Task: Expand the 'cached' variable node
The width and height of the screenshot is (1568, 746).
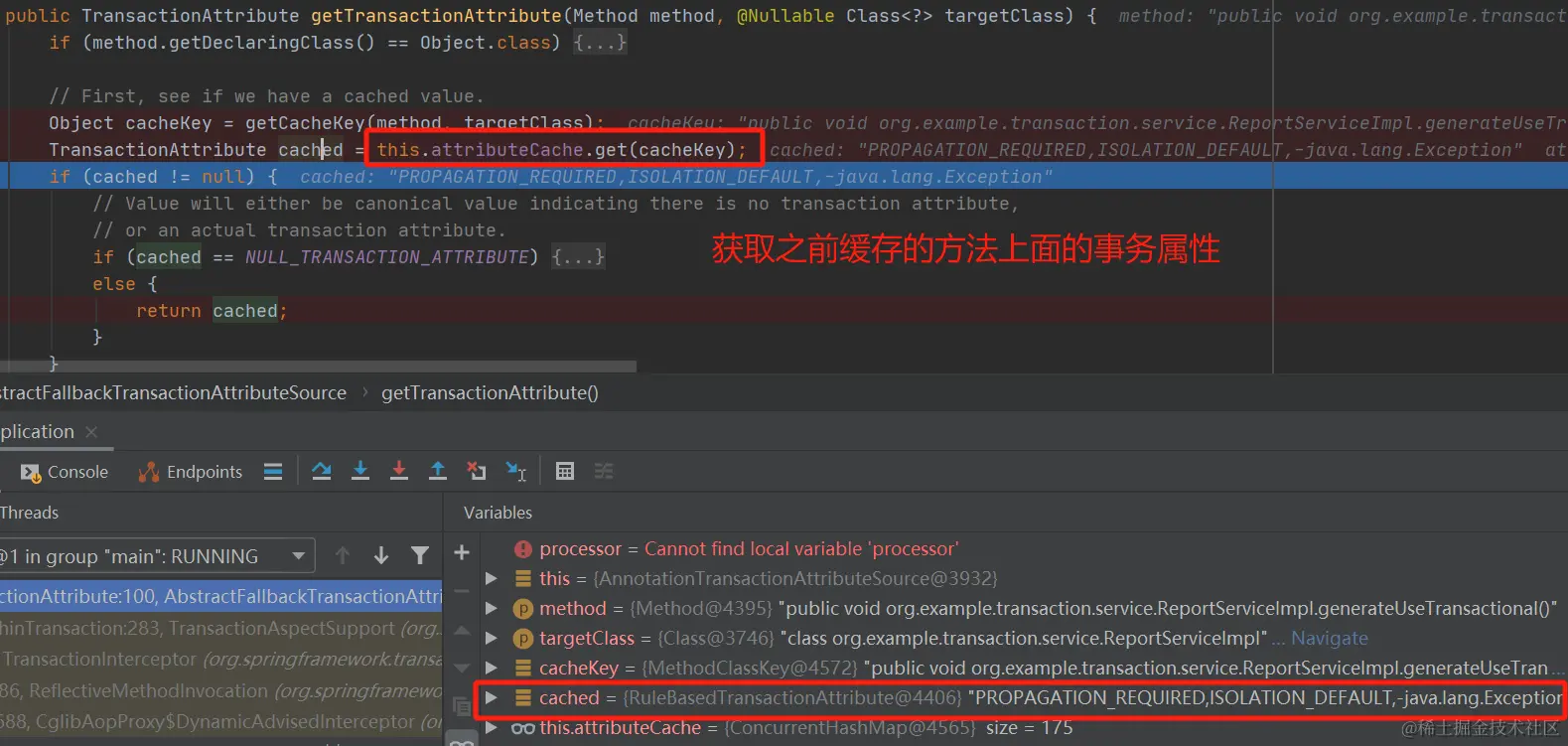Action: (492, 697)
